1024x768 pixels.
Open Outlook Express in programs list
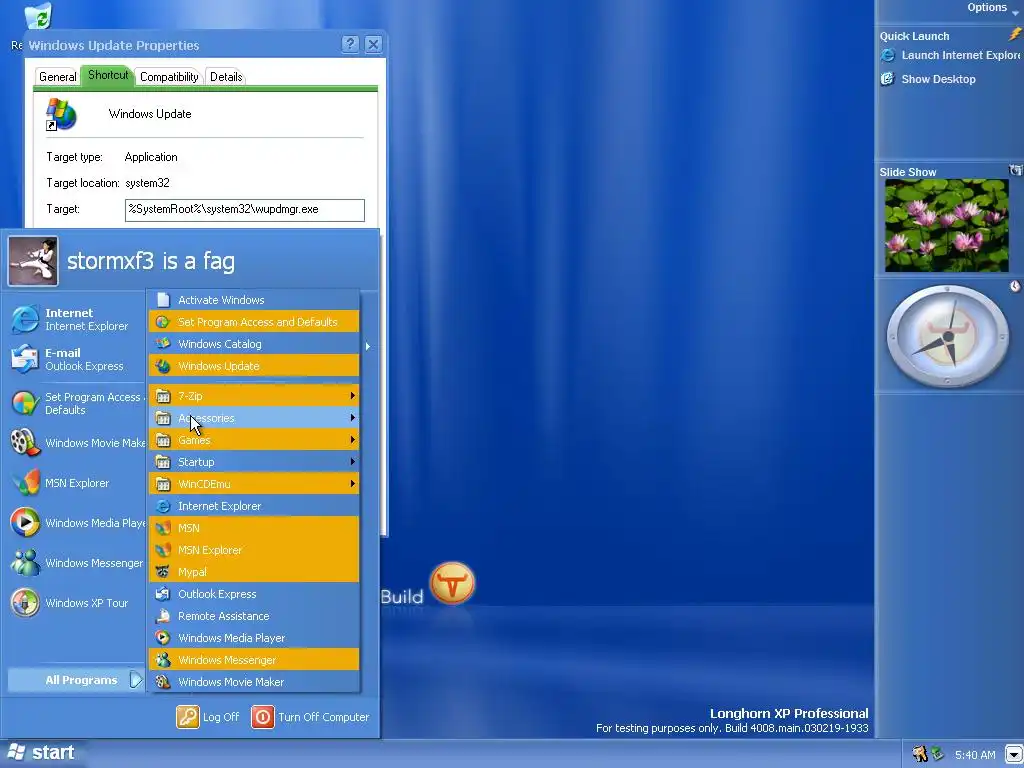pos(254,594)
